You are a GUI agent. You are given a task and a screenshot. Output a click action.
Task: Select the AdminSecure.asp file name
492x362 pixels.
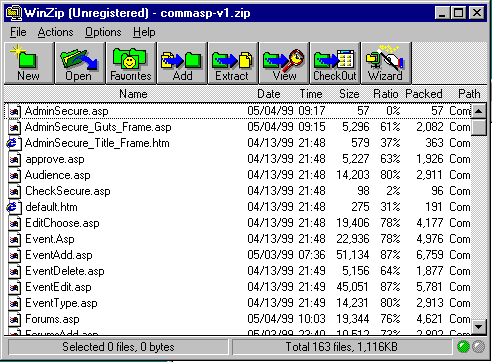tap(67, 111)
